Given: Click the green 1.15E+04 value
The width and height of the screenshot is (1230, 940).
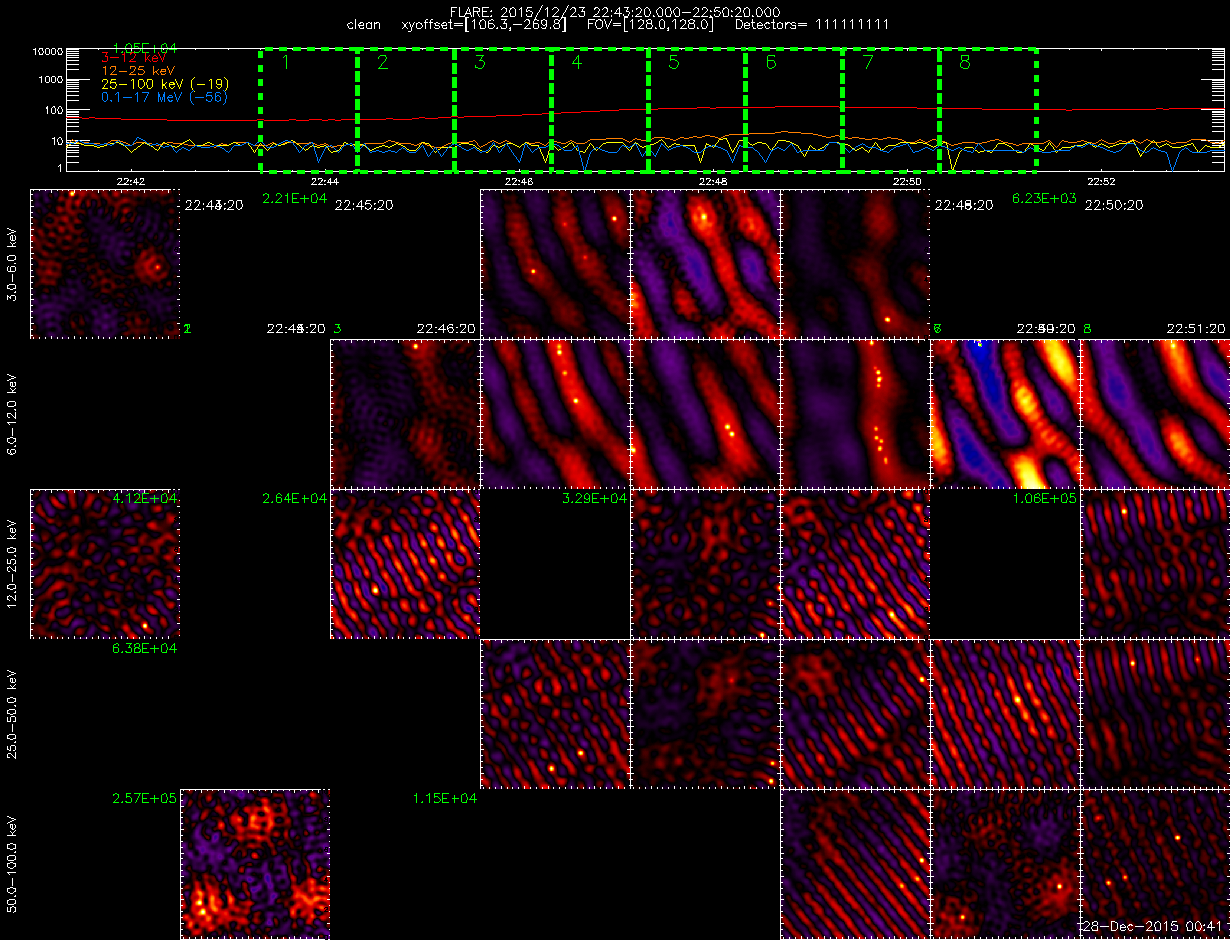Looking at the screenshot, I should pyautogui.click(x=444, y=798).
